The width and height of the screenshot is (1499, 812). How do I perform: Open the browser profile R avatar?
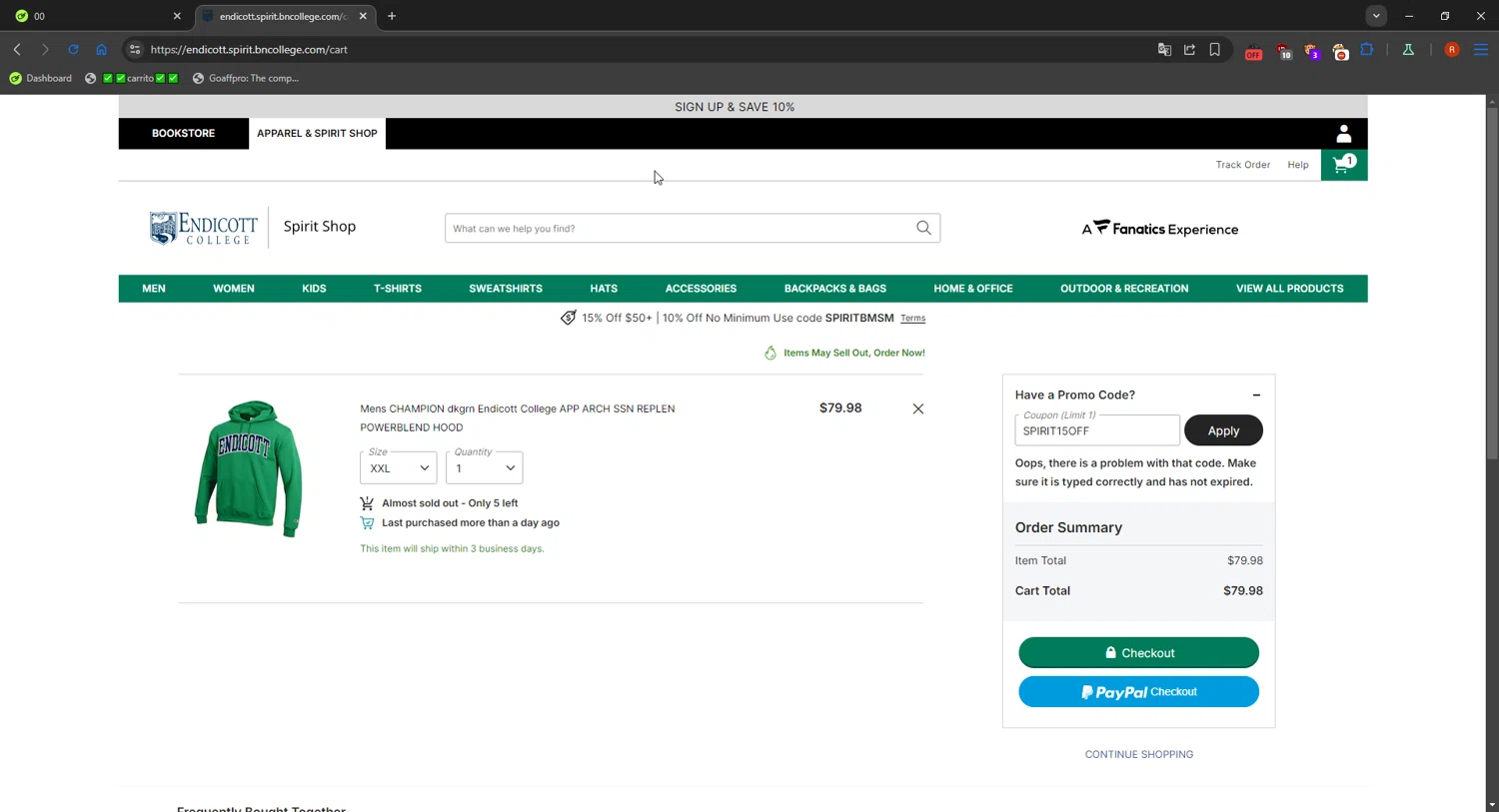click(1452, 49)
